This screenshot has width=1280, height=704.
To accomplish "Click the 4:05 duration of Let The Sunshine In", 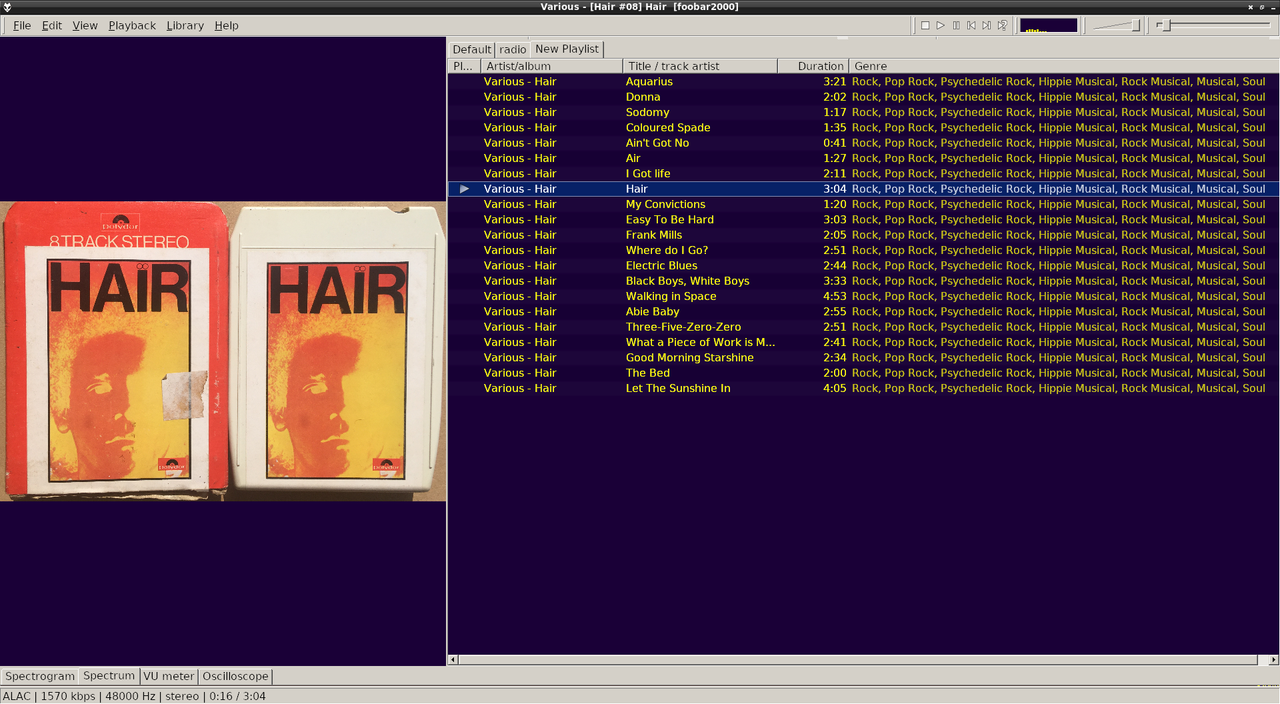I will [x=835, y=388].
